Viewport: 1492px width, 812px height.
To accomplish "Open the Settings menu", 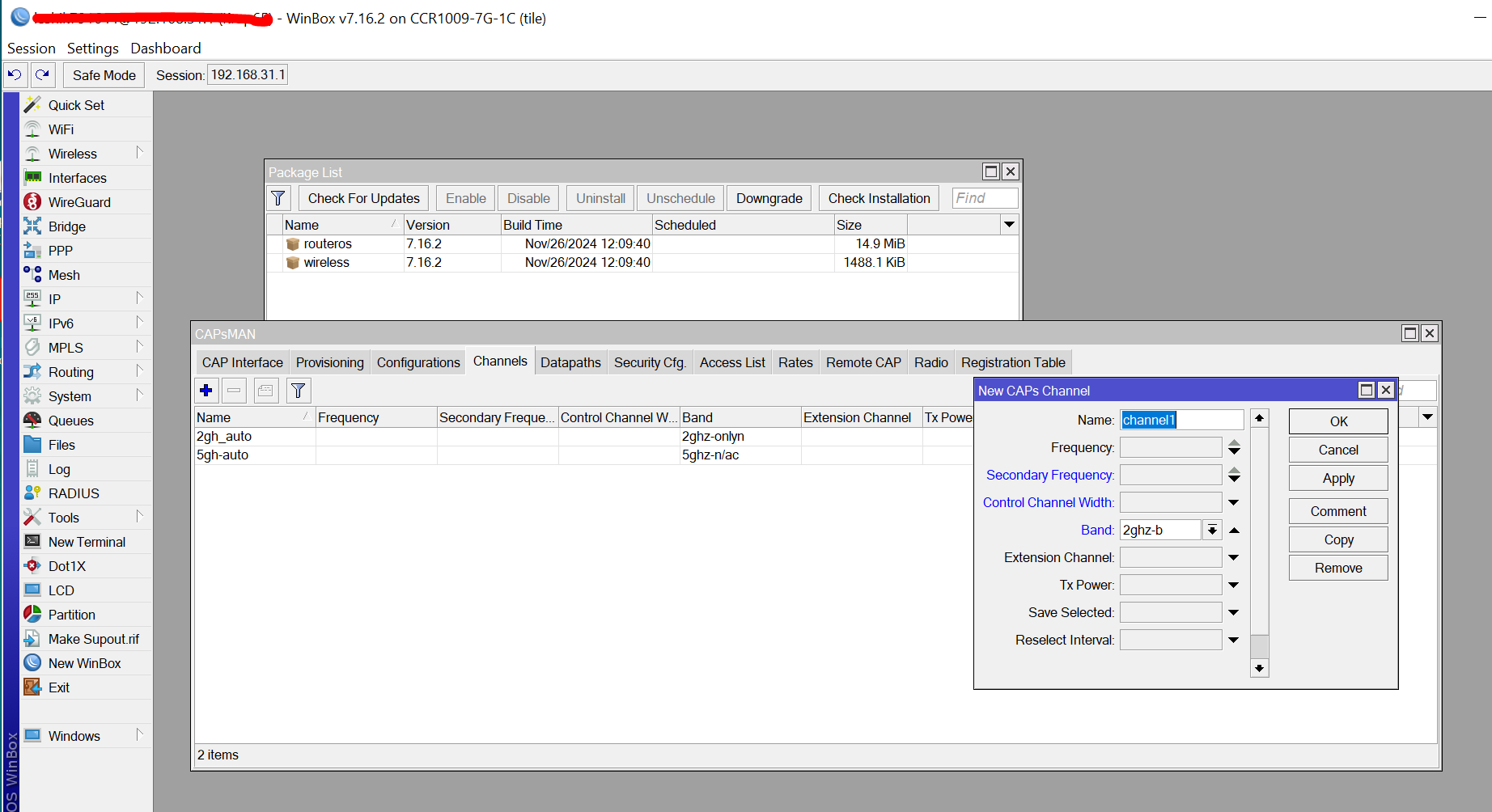I will [x=92, y=49].
